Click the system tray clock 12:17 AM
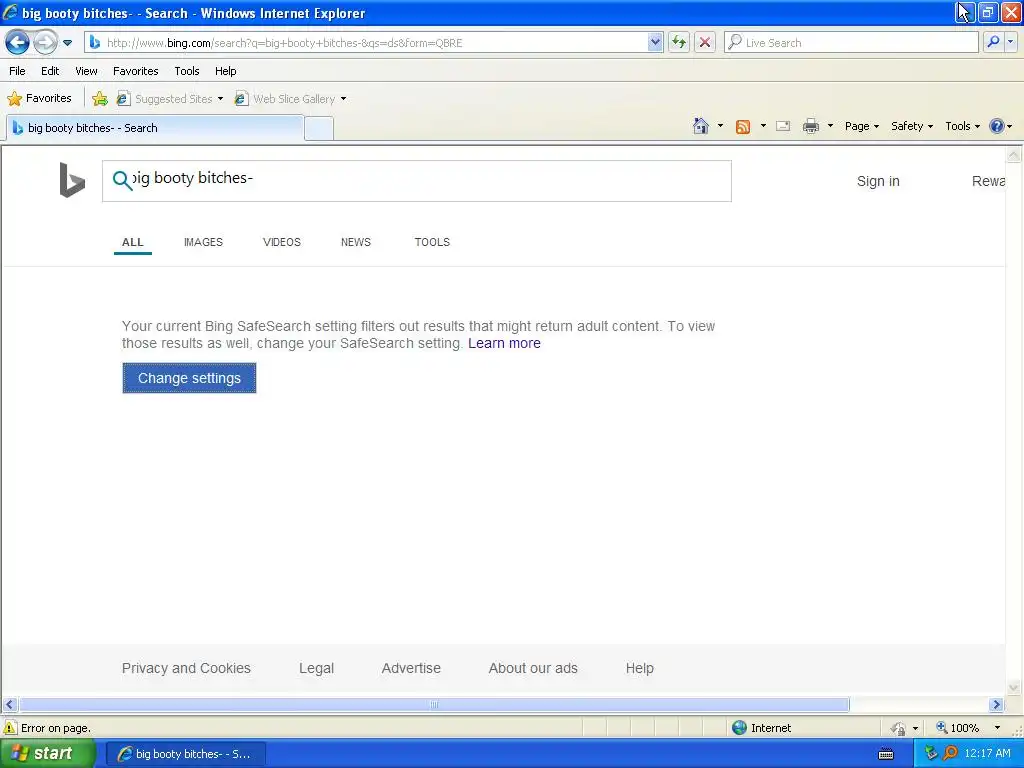This screenshot has width=1024, height=768. [x=987, y=754]
